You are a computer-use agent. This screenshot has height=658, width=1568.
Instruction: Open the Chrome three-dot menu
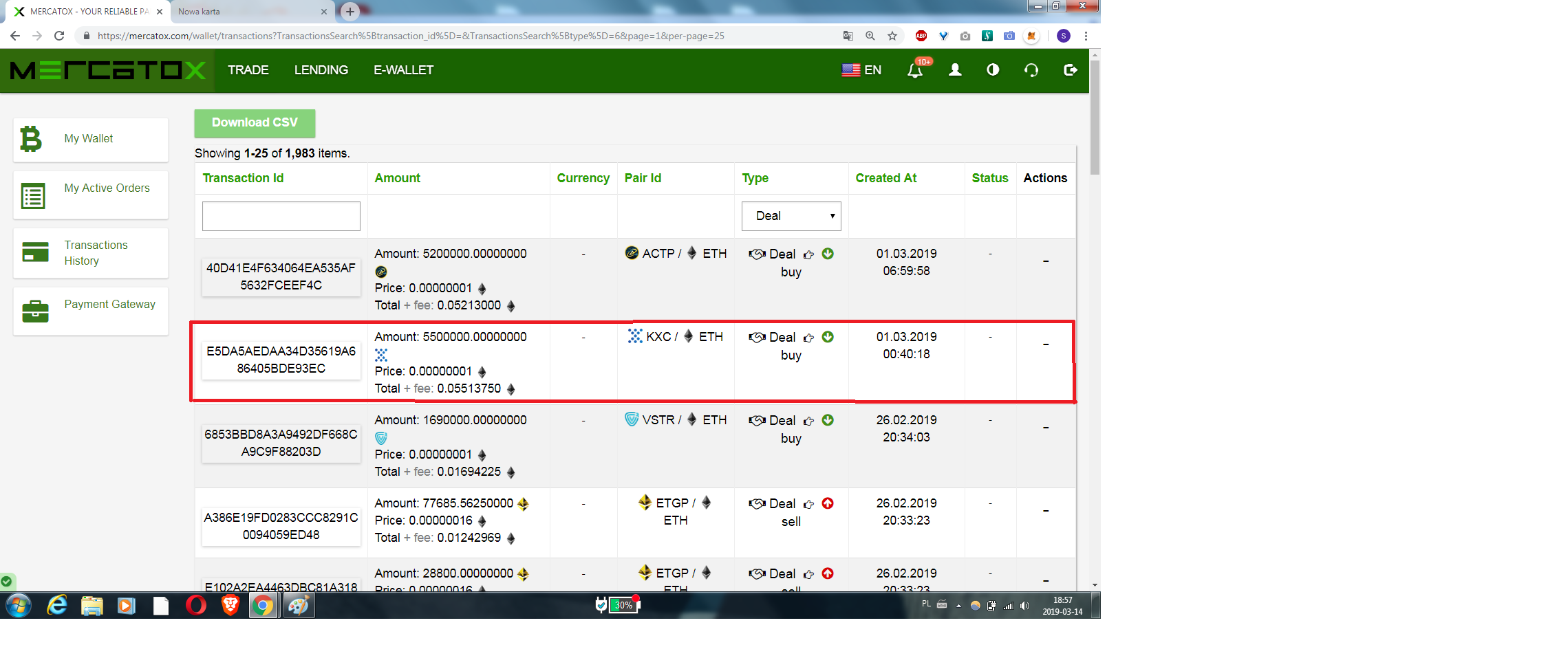pos(1086,36)
